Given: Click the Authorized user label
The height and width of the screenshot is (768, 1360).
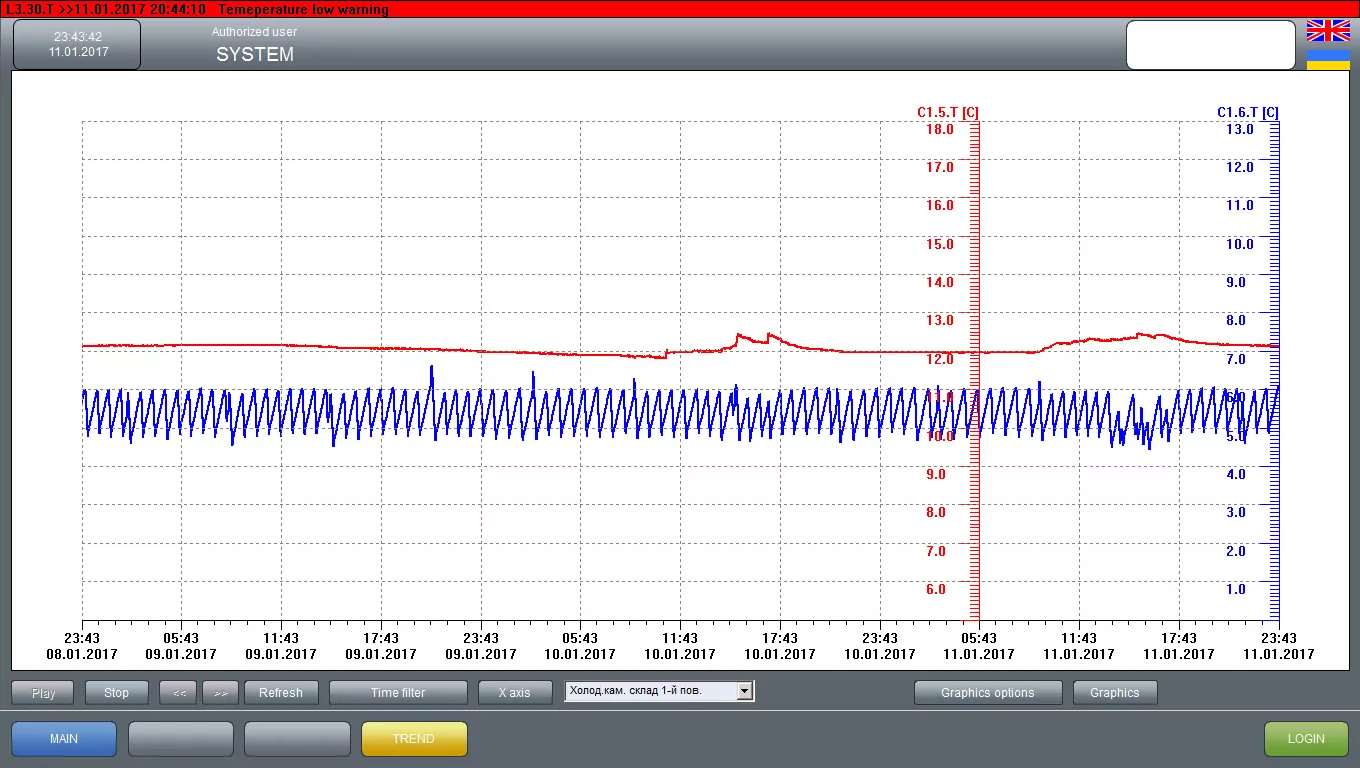Looking at the screenshot, I should click(254, 32).
